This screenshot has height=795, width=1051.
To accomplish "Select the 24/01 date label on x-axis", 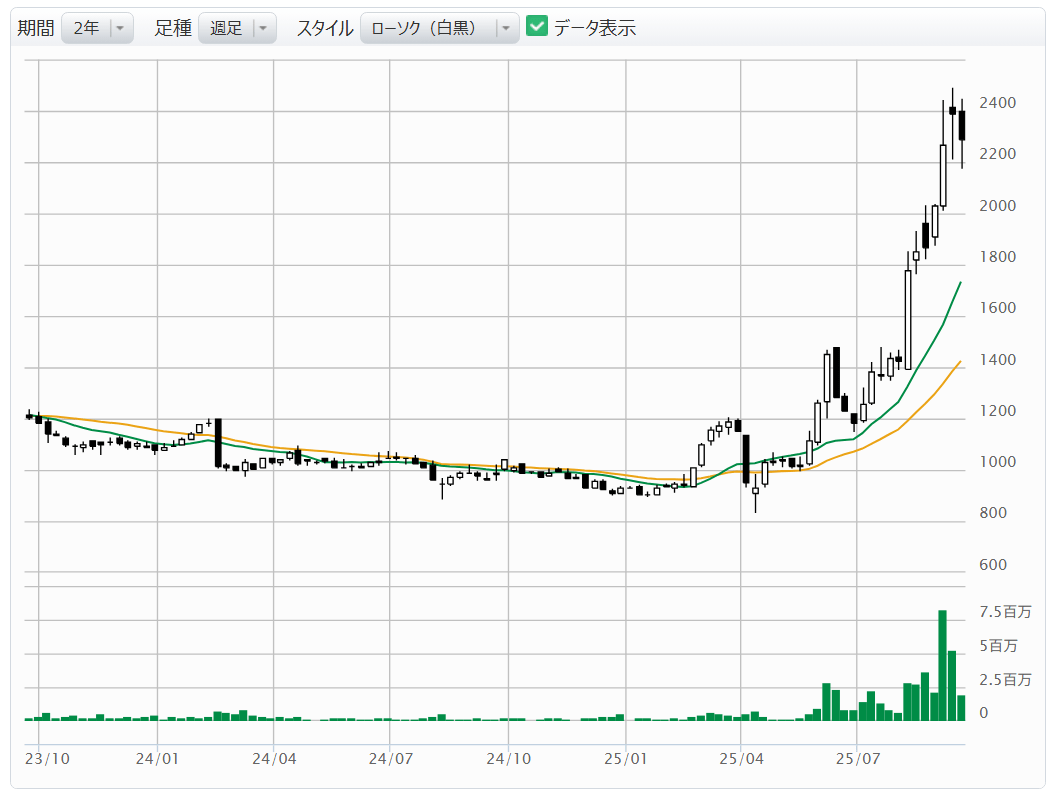I will click(158, 759).
